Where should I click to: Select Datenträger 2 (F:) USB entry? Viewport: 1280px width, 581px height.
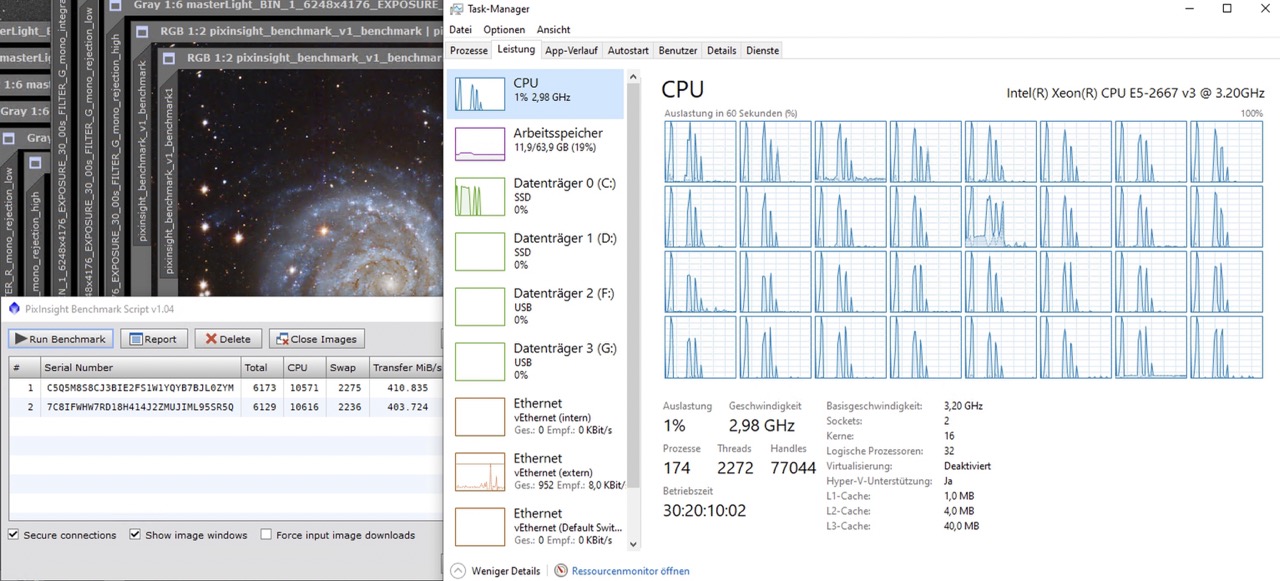point(535,306)
